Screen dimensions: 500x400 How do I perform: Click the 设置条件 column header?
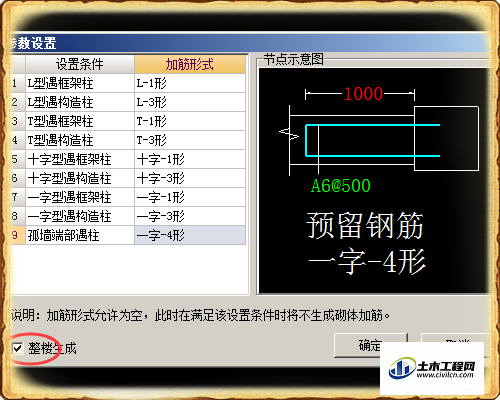point(80,64)
